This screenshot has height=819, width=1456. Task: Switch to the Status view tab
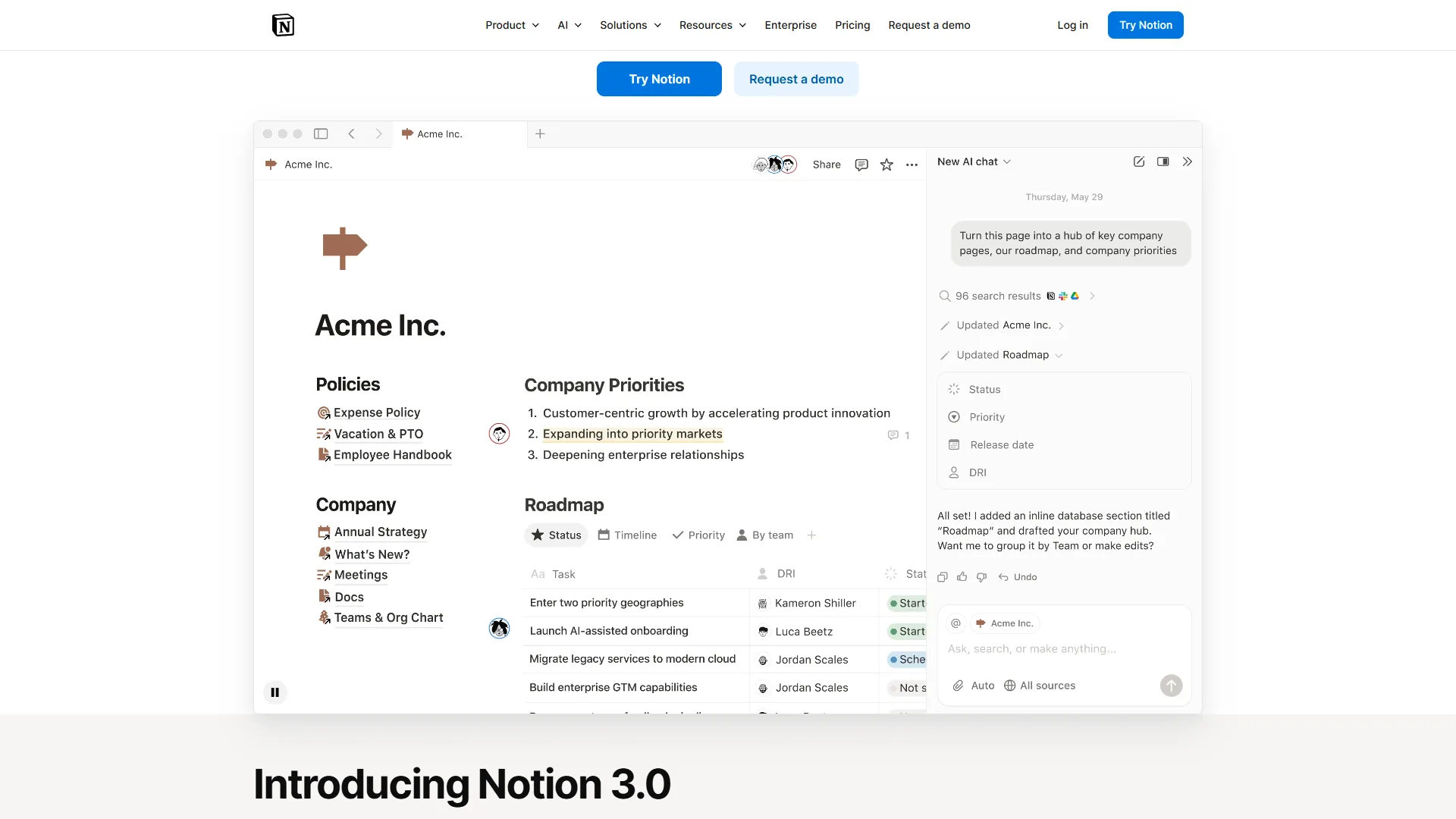pyautogui.click(x=556, y=535)
